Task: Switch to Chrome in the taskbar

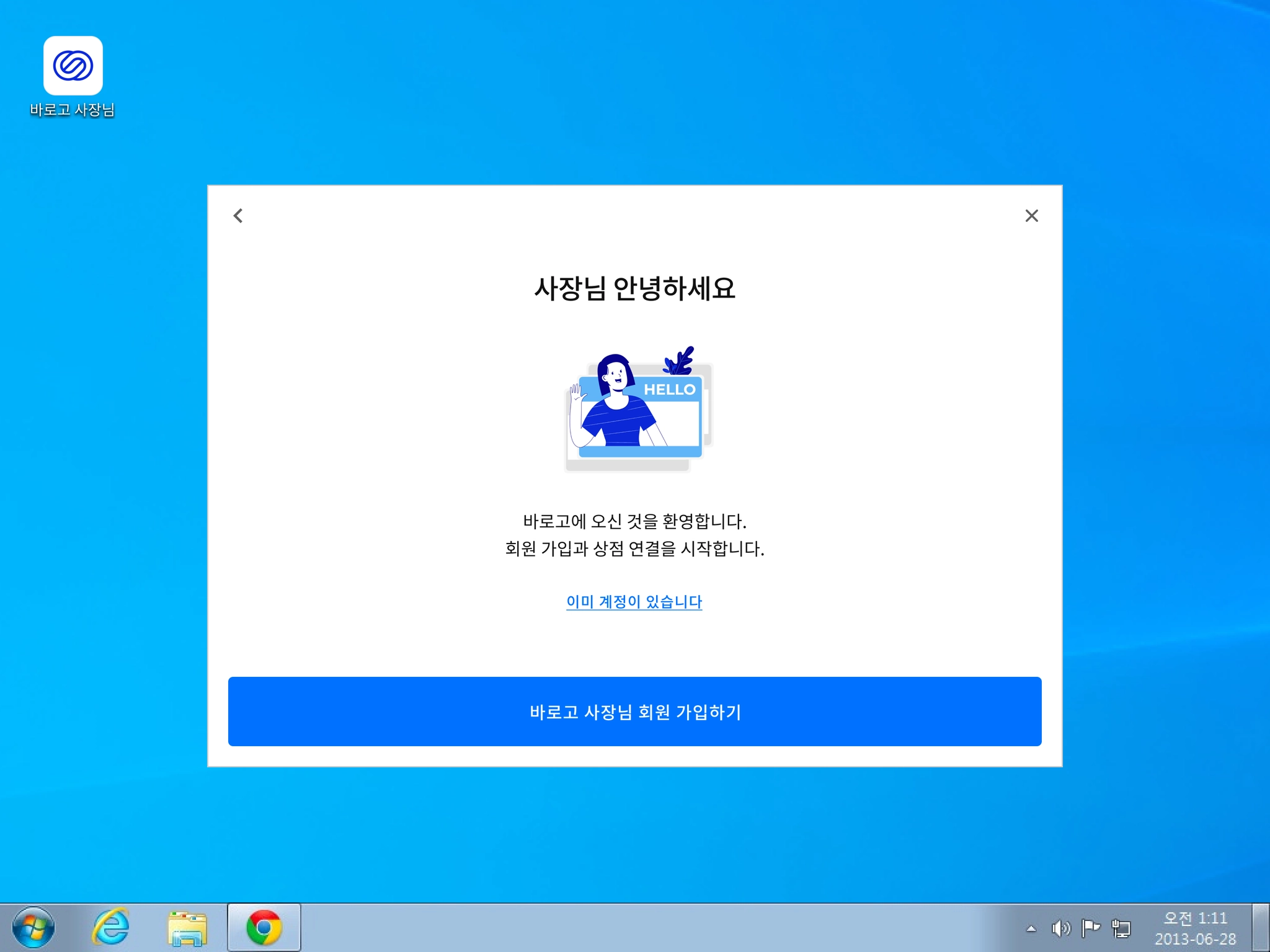Action: [264, 928]
